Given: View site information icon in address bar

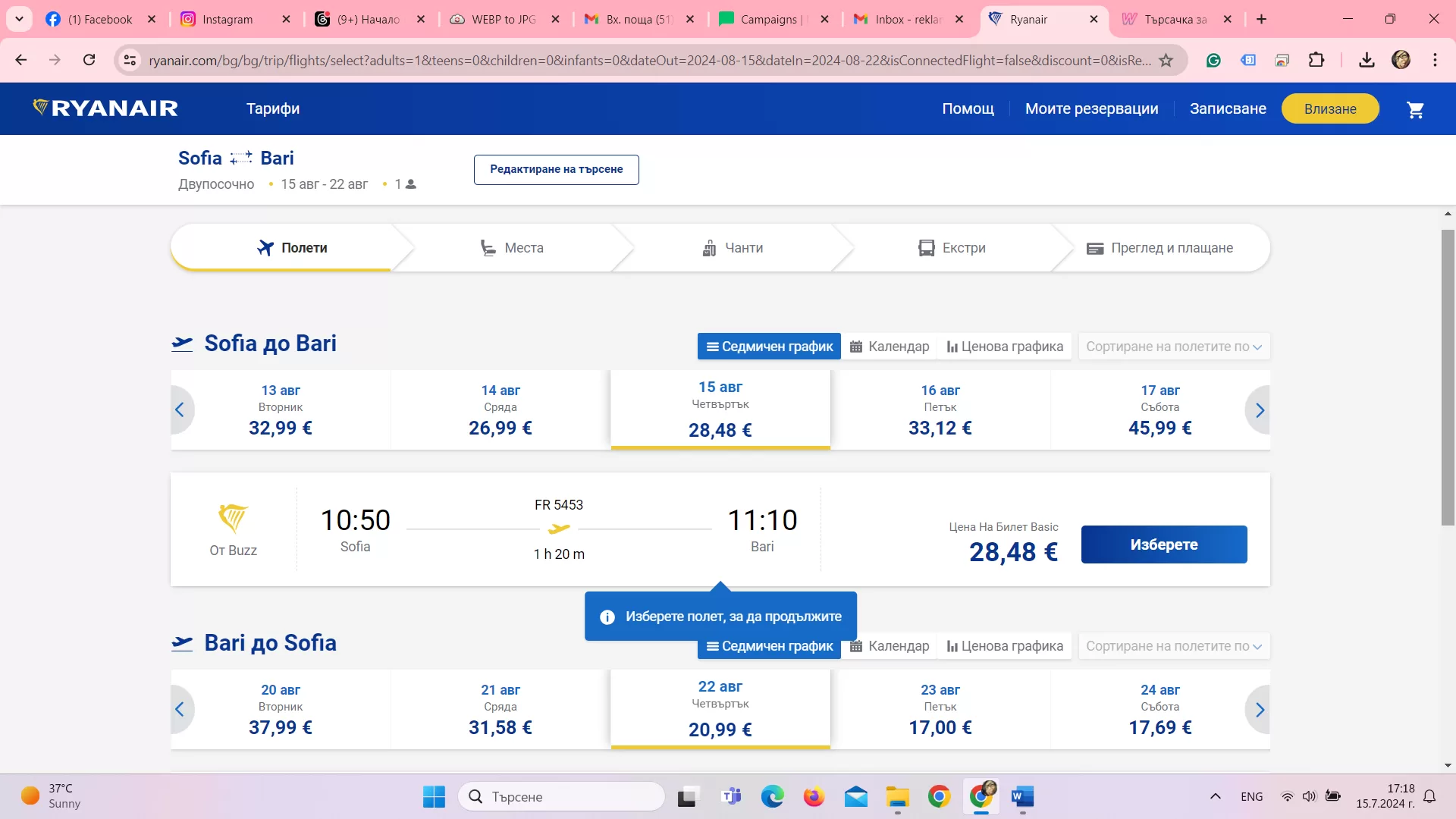Looking at the screenshot, I should 130,60.
